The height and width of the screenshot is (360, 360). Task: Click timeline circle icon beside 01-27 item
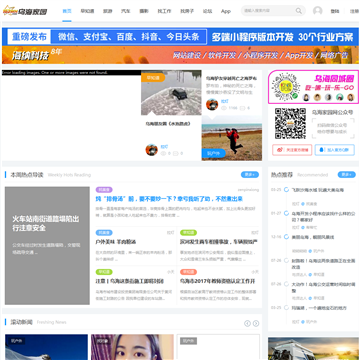pyautogui.click(x=286, y=213)
